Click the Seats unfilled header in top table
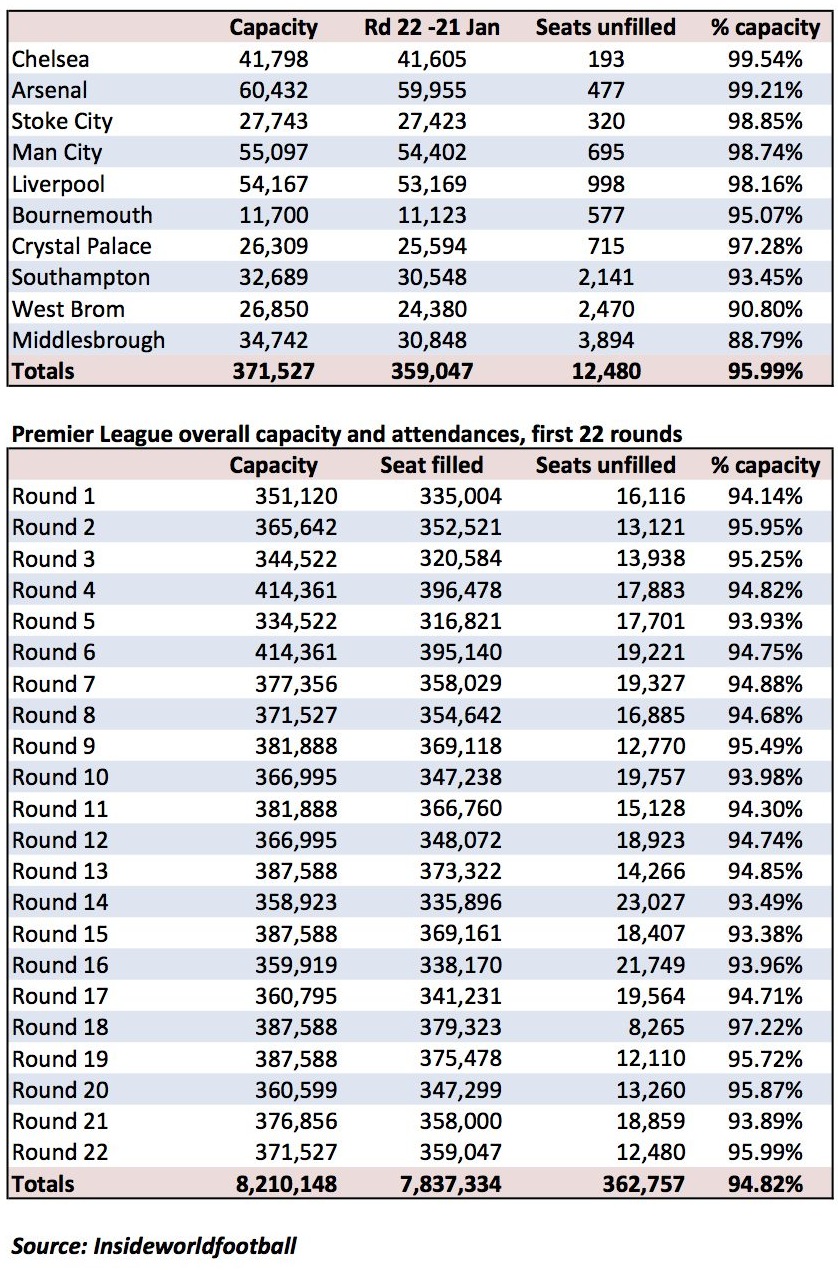The image size is (838, 1270). coord(605,27)
